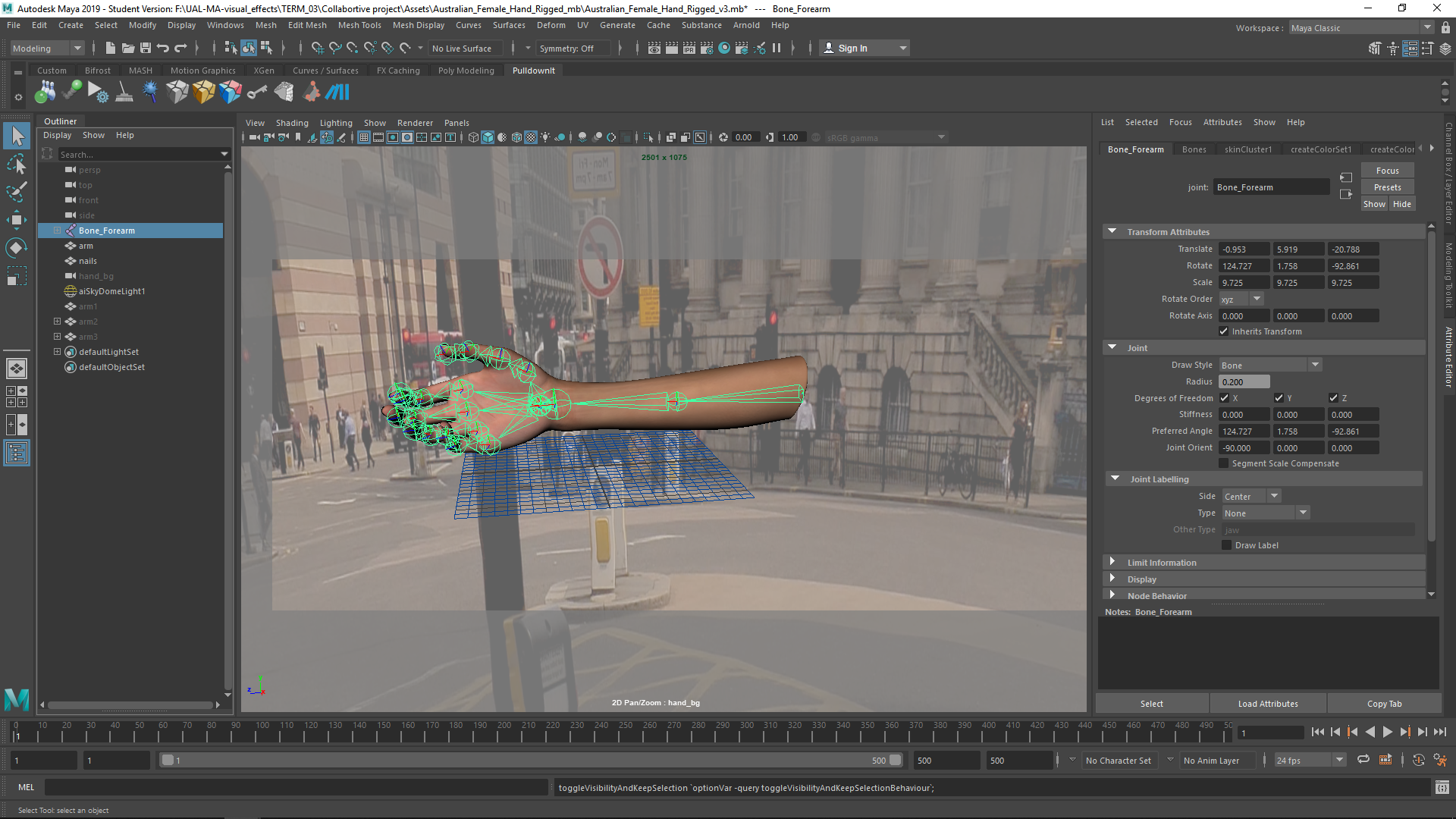The image size is (1456, 819).
Task: Select the Lasso tool in toolbox
Action: pyautogui.click(x=17, y=164)
